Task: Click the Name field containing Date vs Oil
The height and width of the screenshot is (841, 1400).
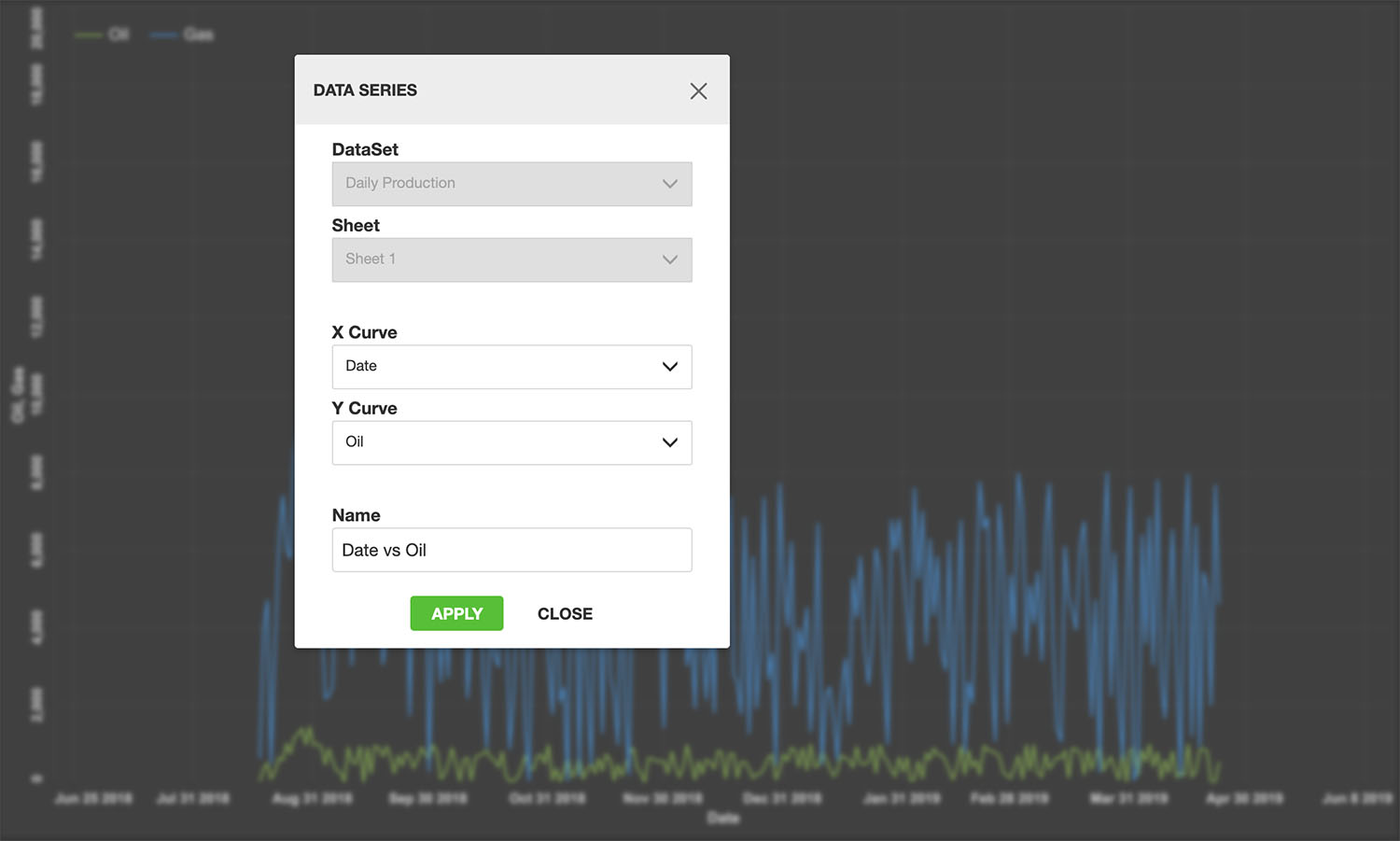Action: pyautogui.click(x=511, y=550)
